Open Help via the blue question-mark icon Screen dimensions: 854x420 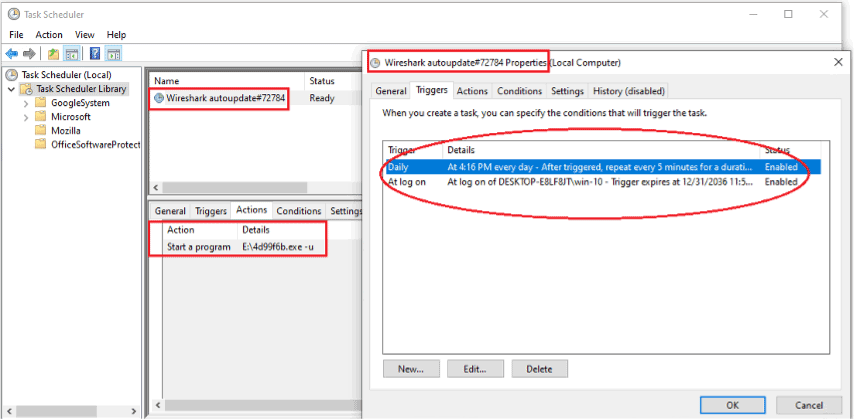pyautogui.click(x=95, y=53)
